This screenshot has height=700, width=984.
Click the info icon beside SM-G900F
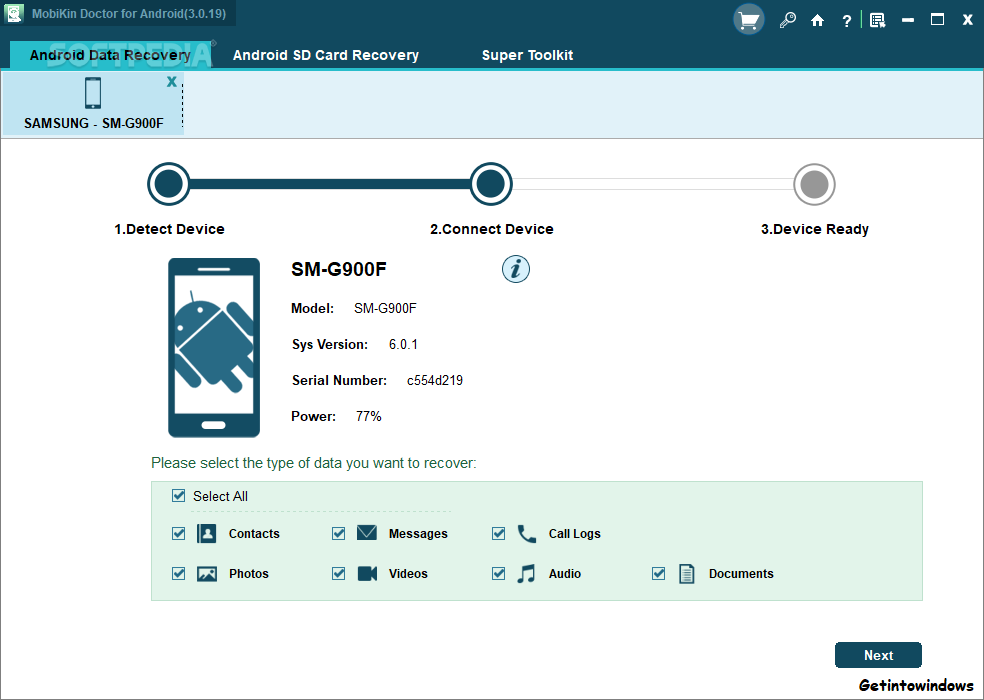(516, 269)
